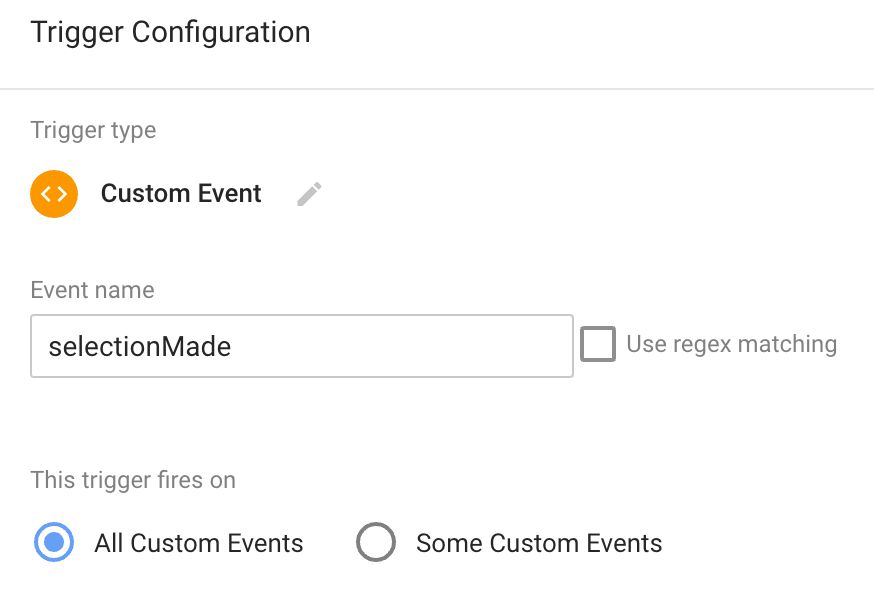Click the pencil edit icon beside Custom Event

point(309,194)
